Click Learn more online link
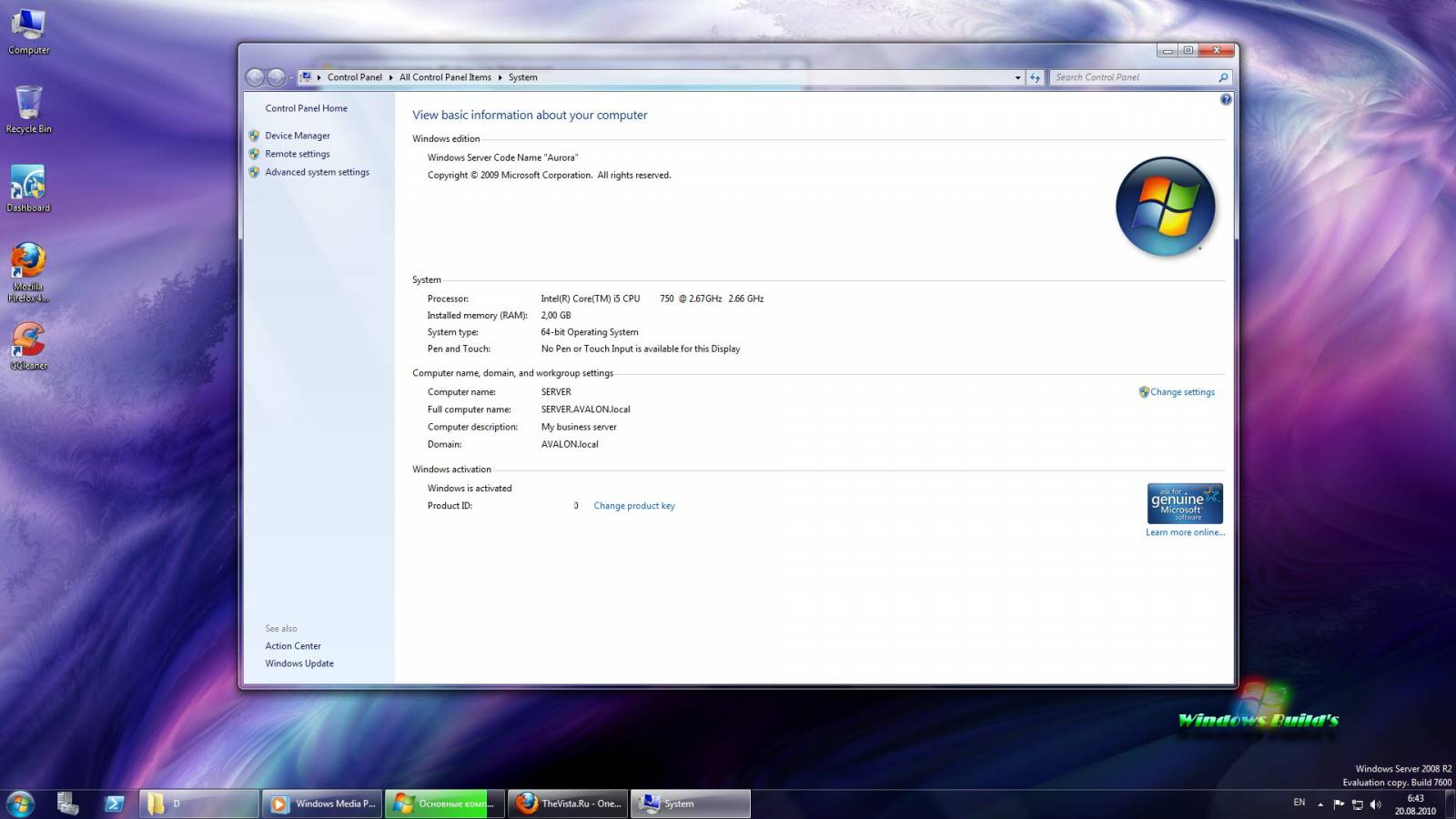Viewport: 1456px width, 819px height. point(1185,532)
